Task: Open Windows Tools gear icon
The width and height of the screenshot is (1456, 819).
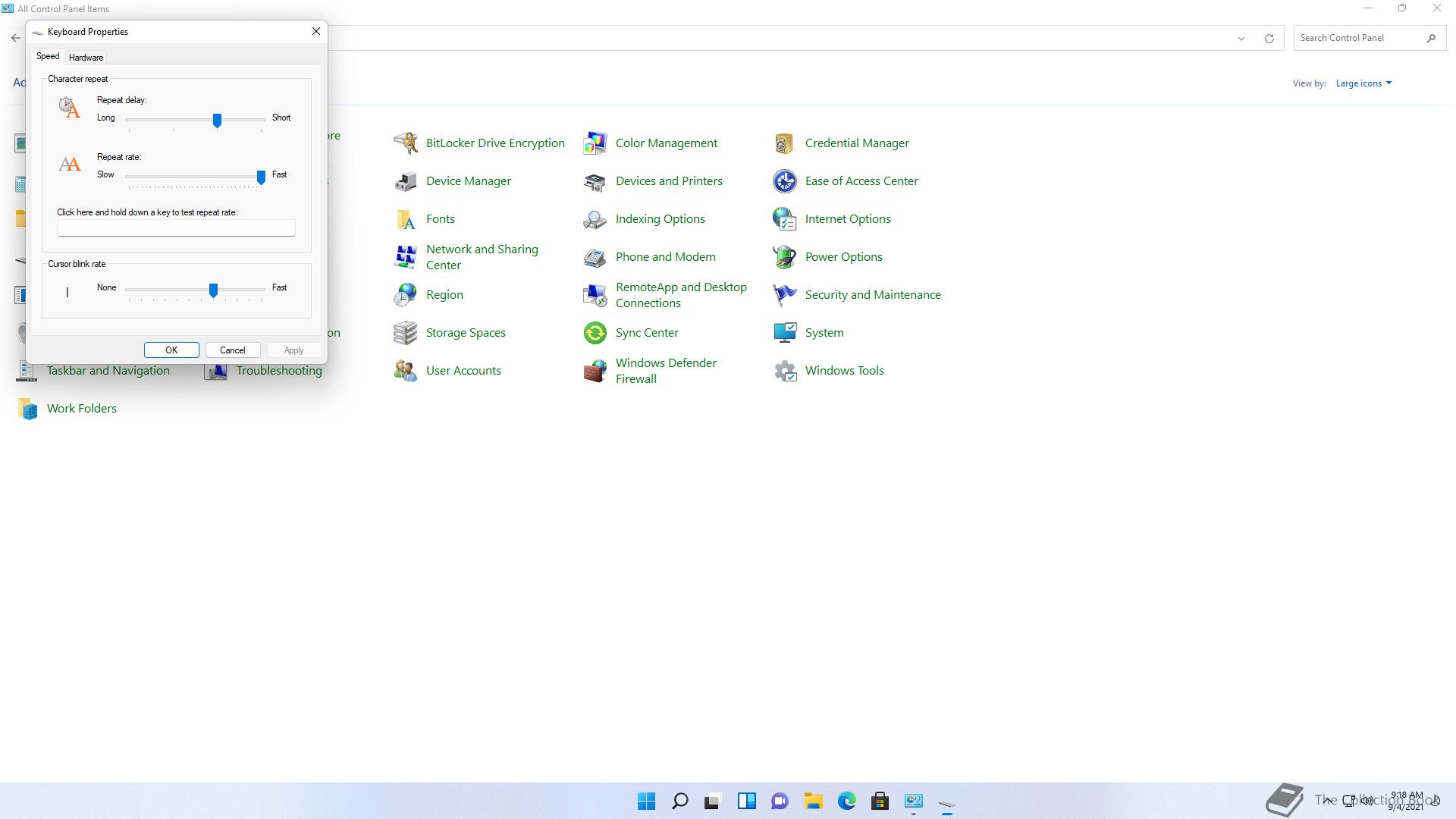Action: [785, 370]
